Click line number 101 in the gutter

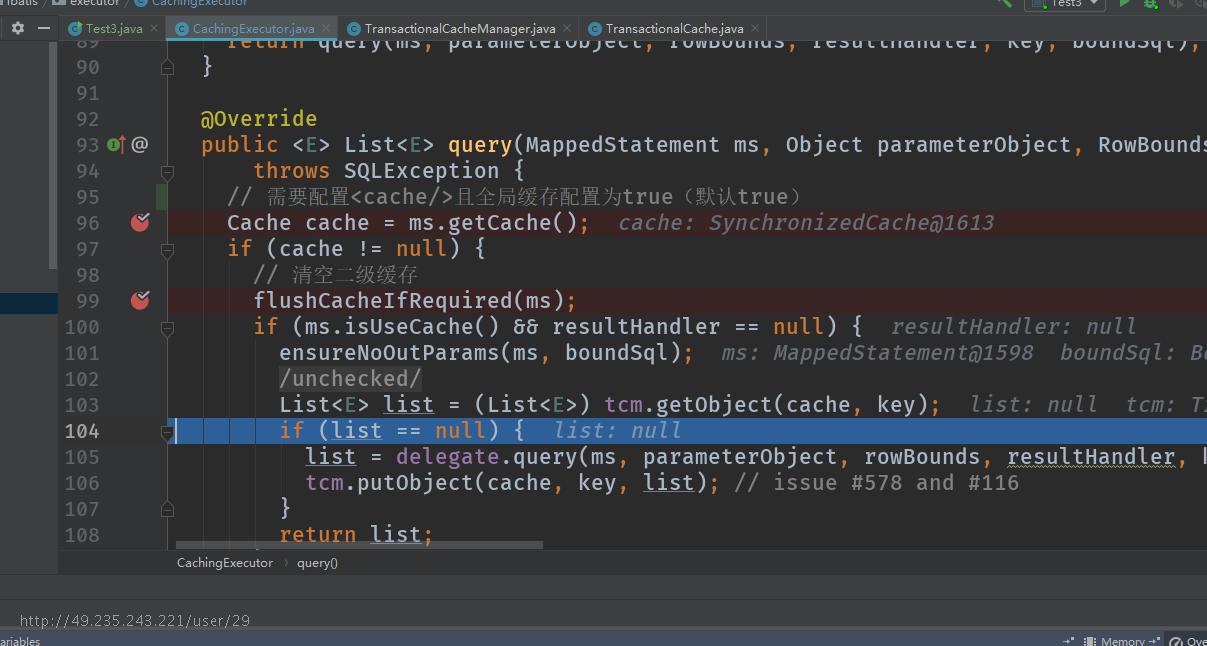coord(82,353)
